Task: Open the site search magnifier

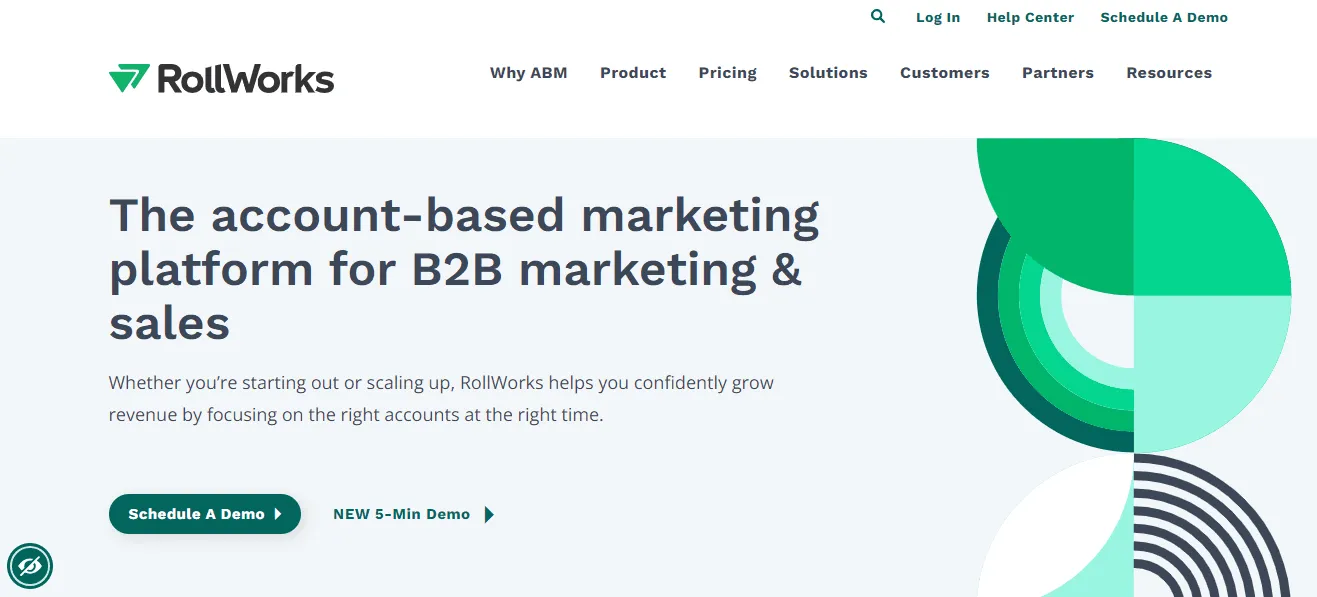Action: click(877, 16)
